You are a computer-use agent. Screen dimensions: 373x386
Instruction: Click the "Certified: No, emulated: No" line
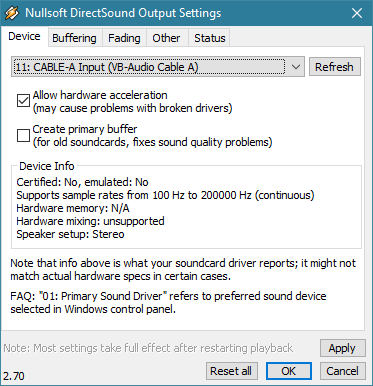[82, 182]
